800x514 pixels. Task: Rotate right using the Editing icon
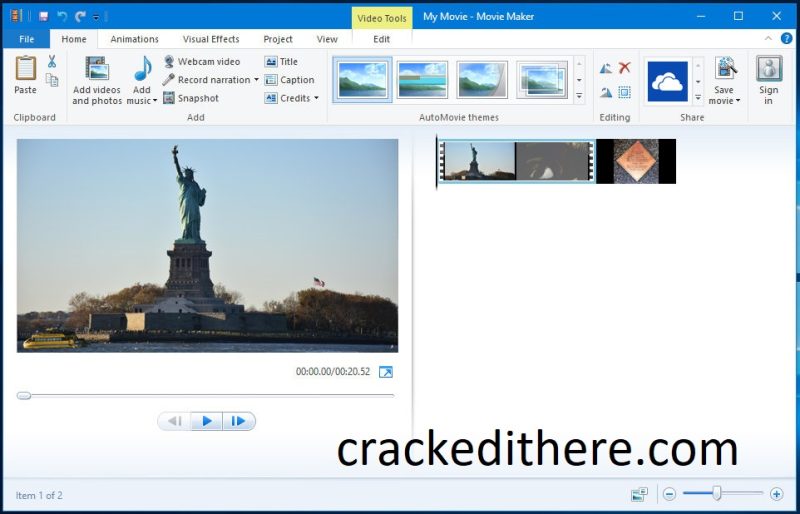click(606, 92)
